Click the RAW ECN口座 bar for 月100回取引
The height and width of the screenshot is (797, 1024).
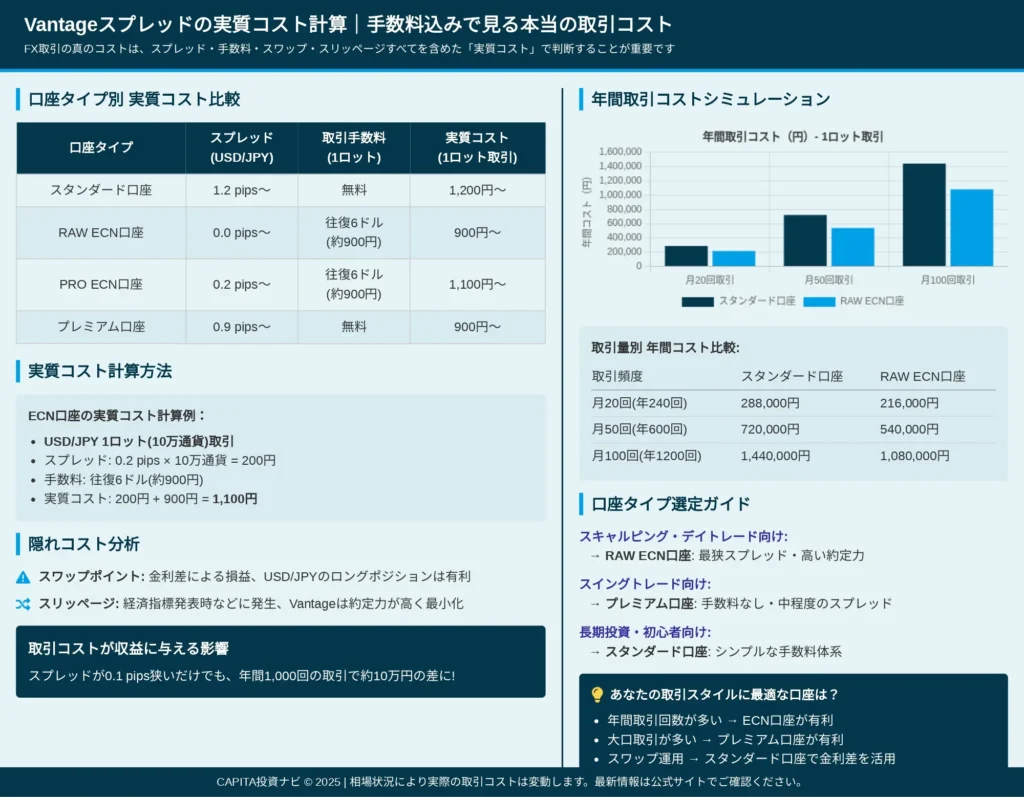972,228
